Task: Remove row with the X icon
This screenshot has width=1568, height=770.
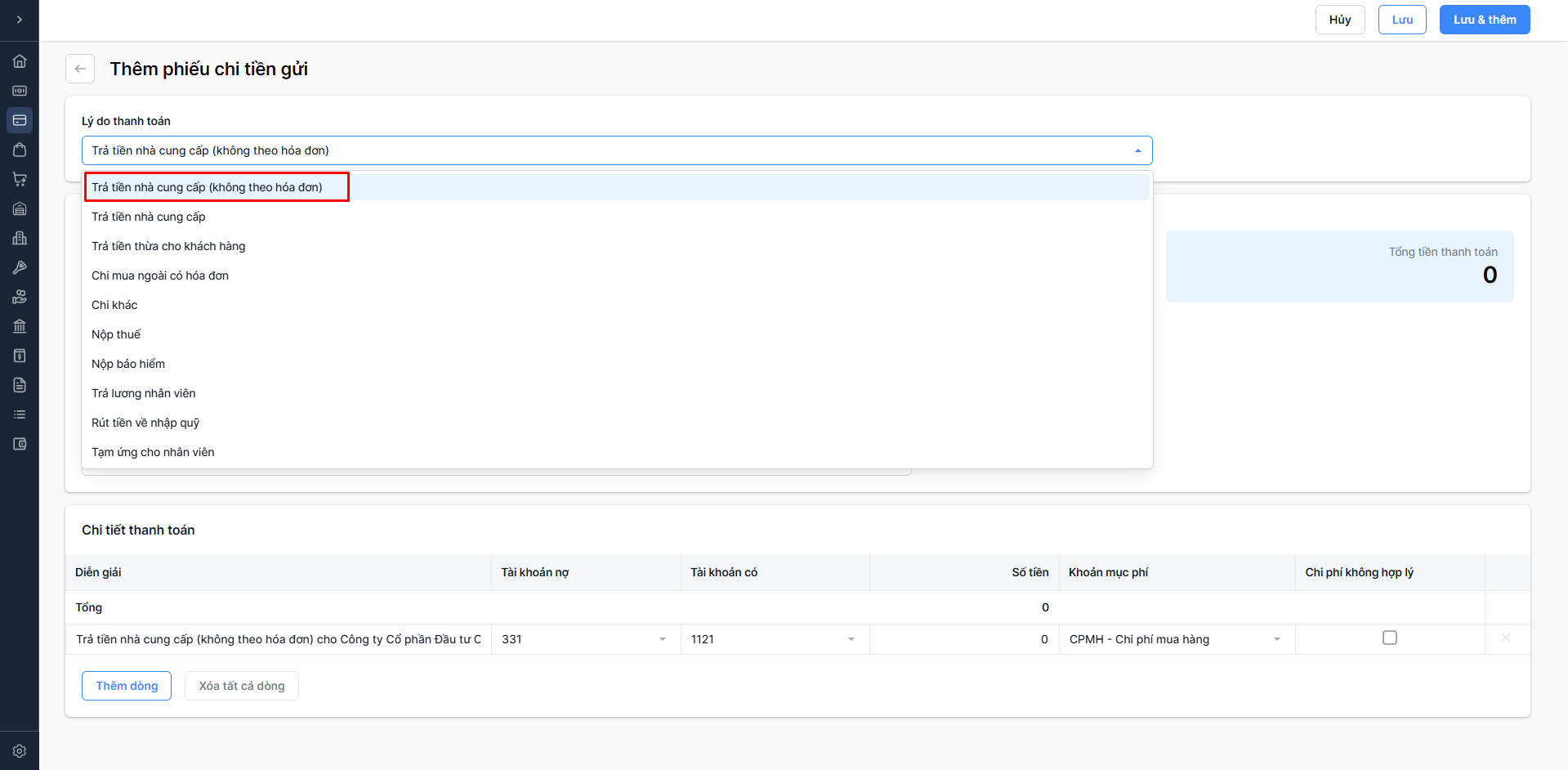Action: click(1505, 638)
